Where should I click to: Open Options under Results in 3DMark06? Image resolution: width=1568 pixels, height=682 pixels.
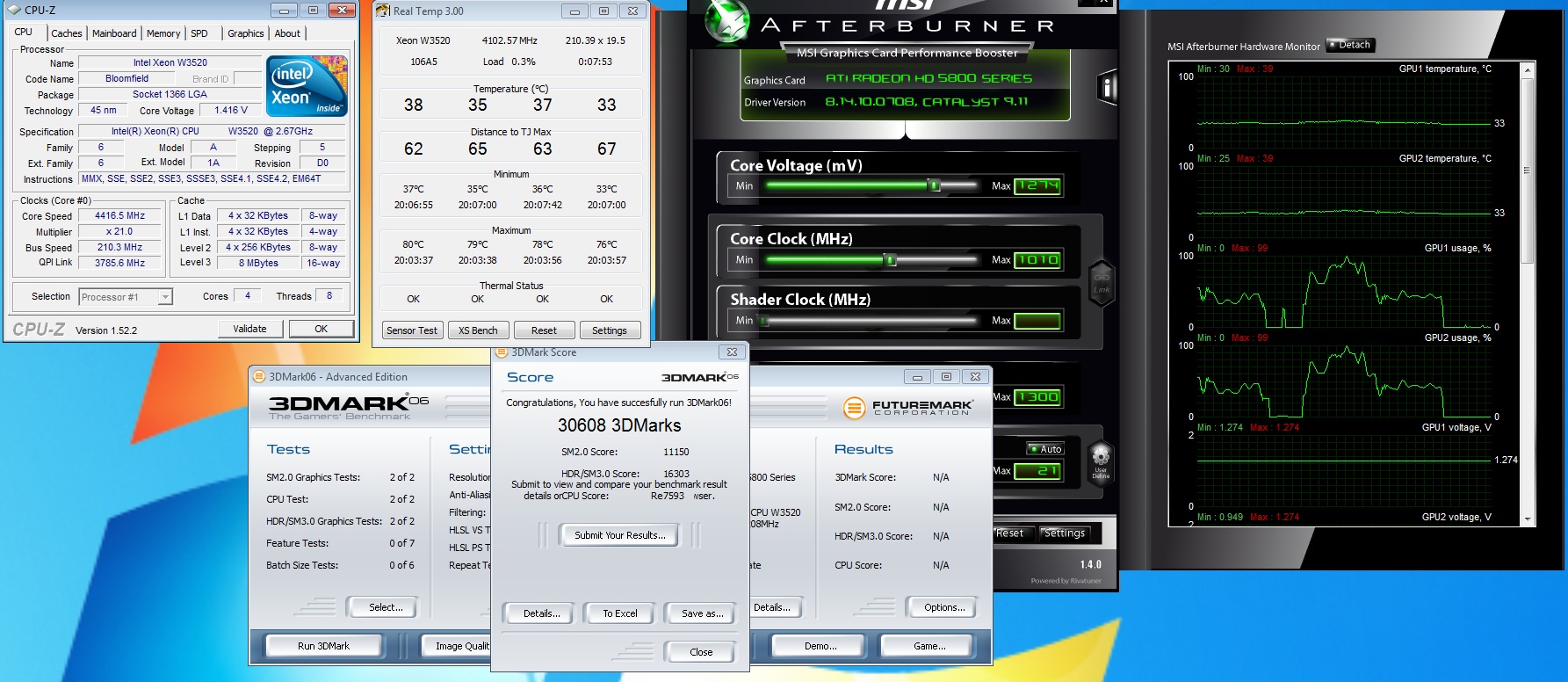[x=944, y=607]
